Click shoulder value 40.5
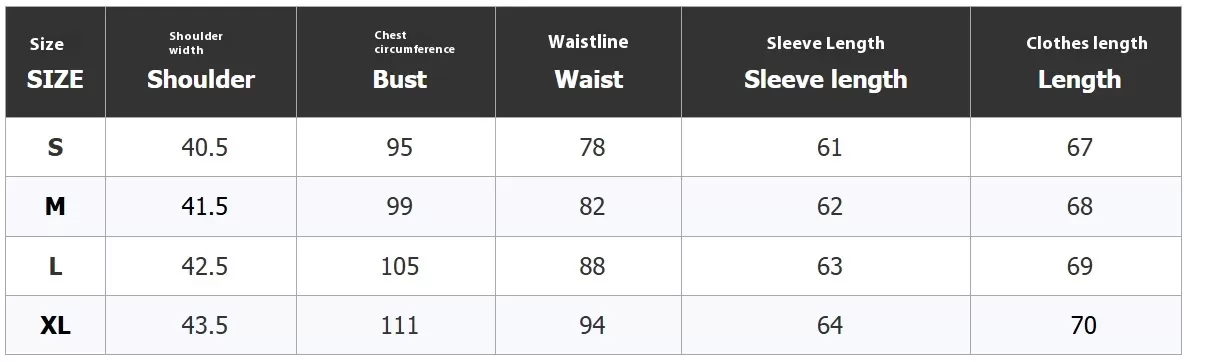Image resolution: width=1209 pixels, height=362 pixels. 204,148
